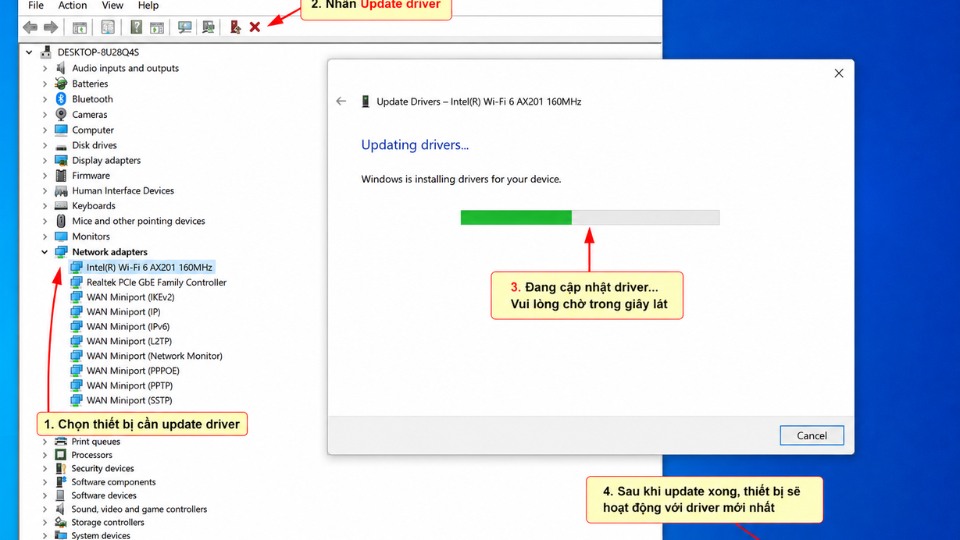Open the View menu
The width and height of the screenshot is (960, 540).
[112, 6]
